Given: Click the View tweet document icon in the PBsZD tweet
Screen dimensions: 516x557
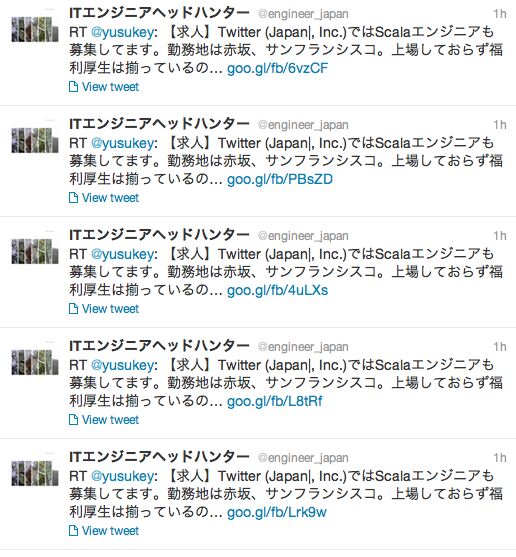Looking at the screenshot, I should [x=73, y=198].
